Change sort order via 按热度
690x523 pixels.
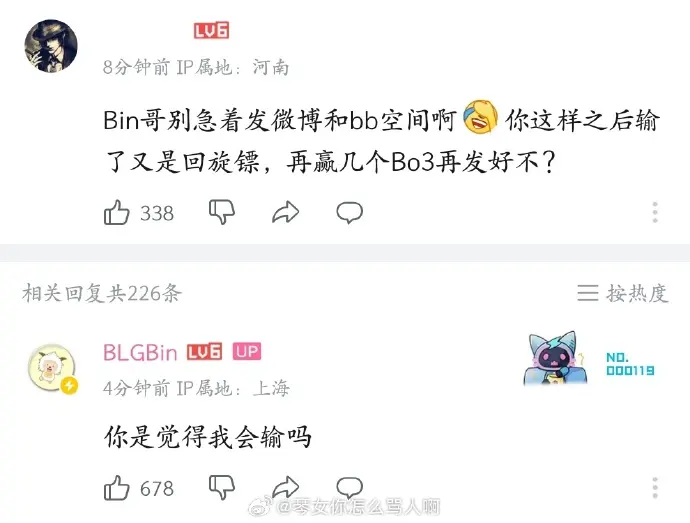(623, 293)
